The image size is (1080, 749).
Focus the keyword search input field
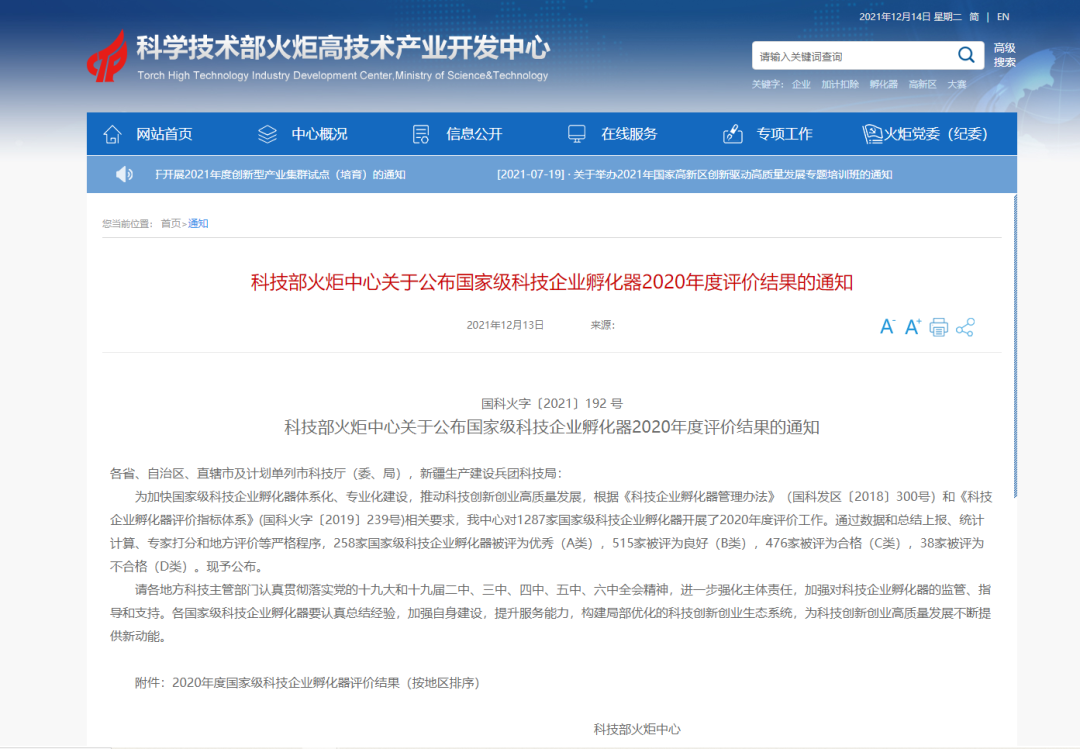[x=850, y=56]
